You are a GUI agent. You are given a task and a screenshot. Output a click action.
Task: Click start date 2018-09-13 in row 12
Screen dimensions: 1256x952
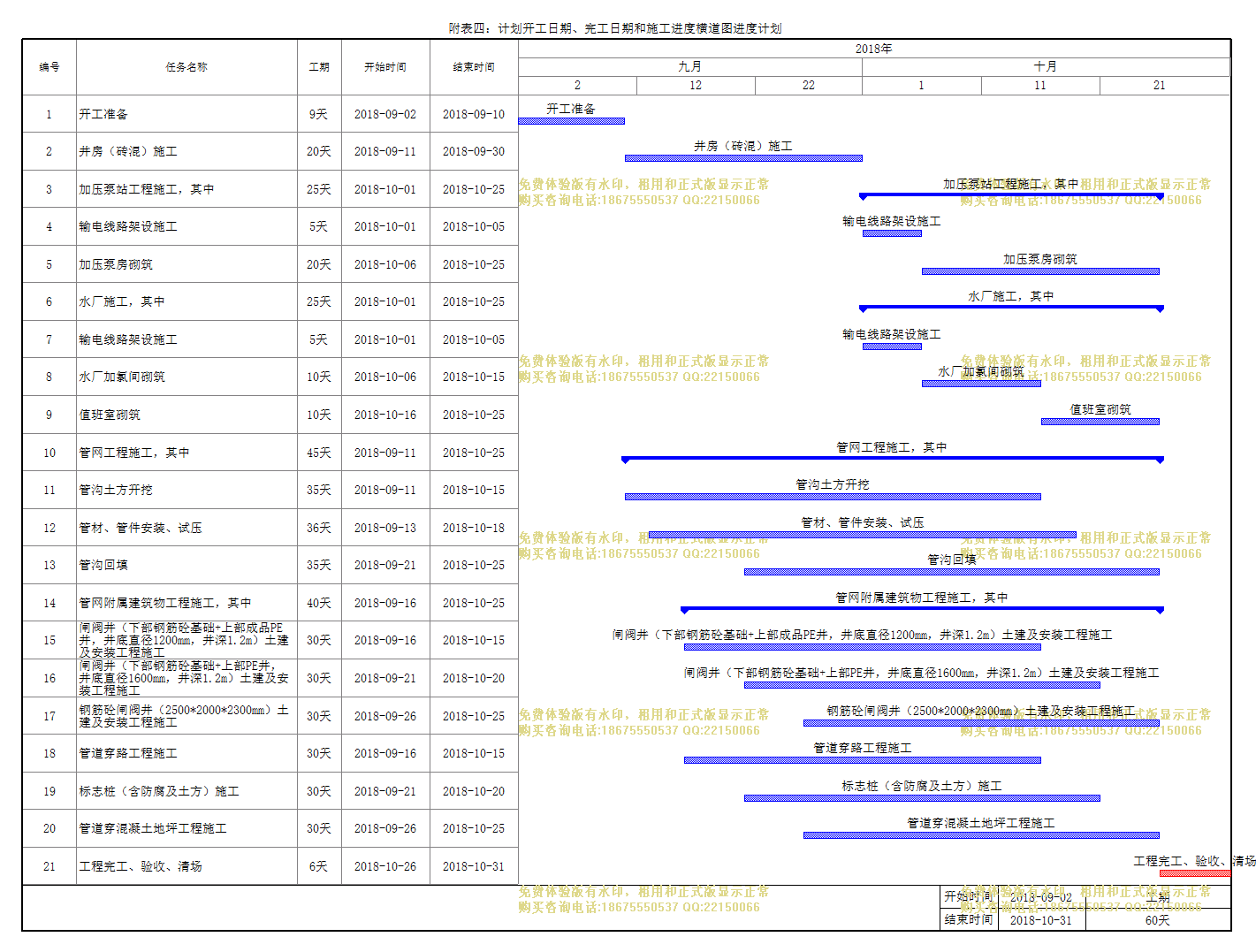point(385,528)
